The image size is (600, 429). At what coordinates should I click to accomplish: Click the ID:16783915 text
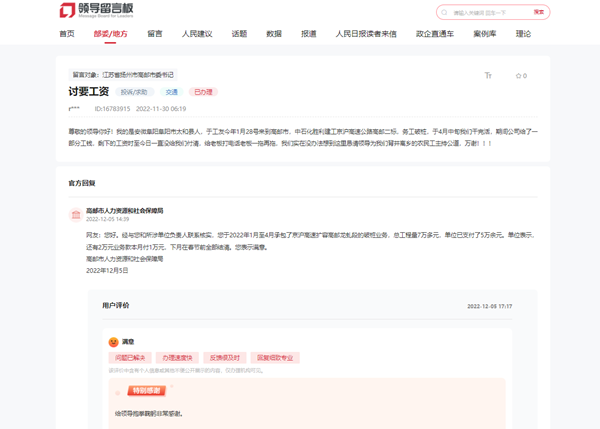(112, 109)
